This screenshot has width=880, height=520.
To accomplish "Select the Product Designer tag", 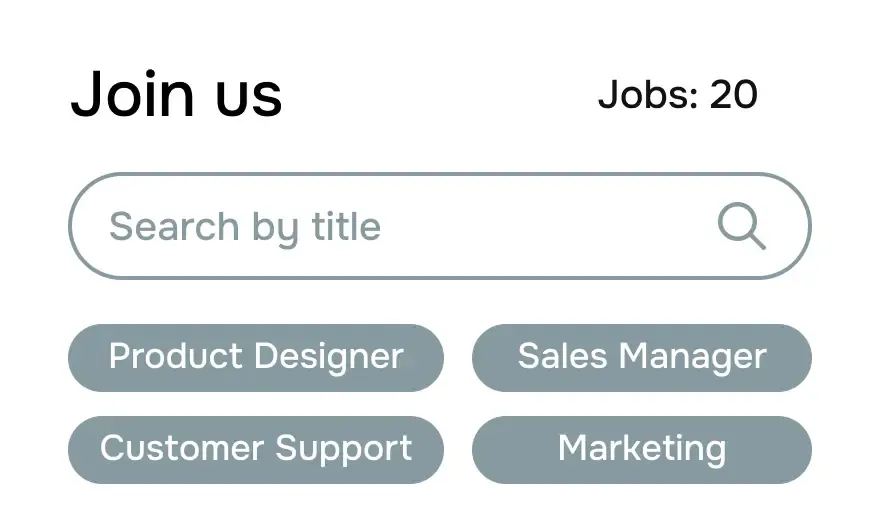I will pos(256,357).
